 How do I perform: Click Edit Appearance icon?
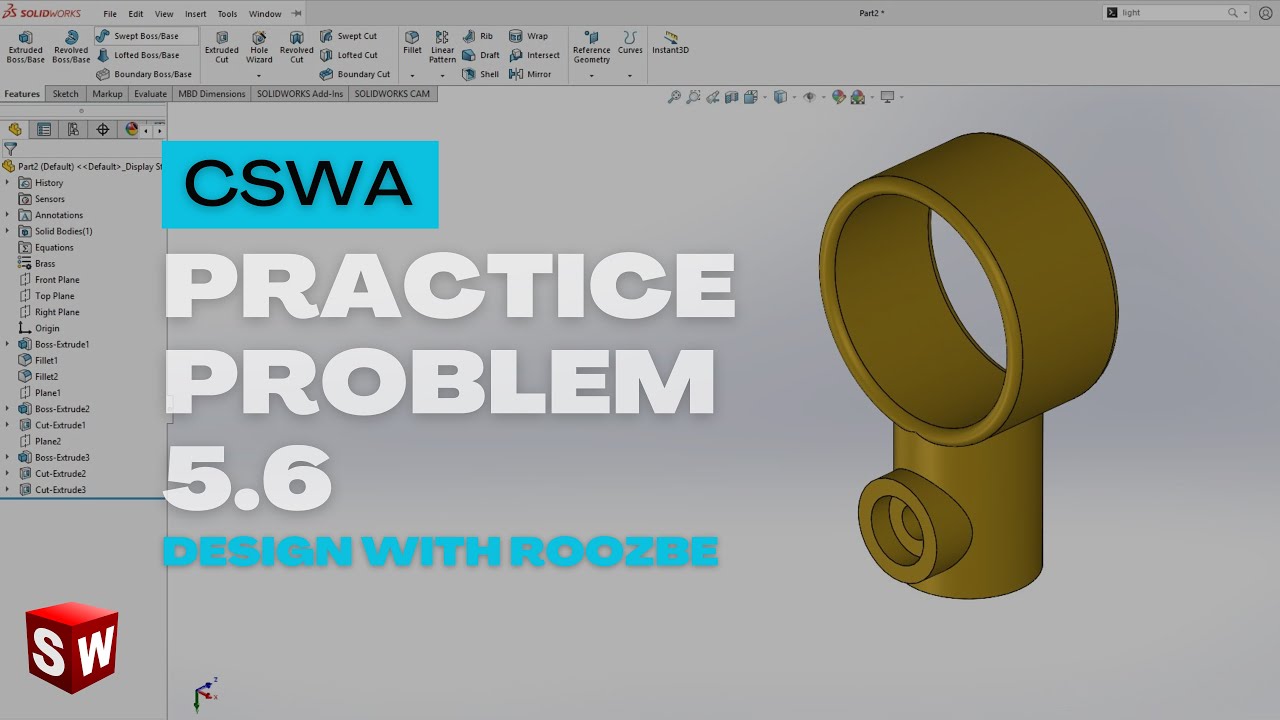[x=839, y=97]
